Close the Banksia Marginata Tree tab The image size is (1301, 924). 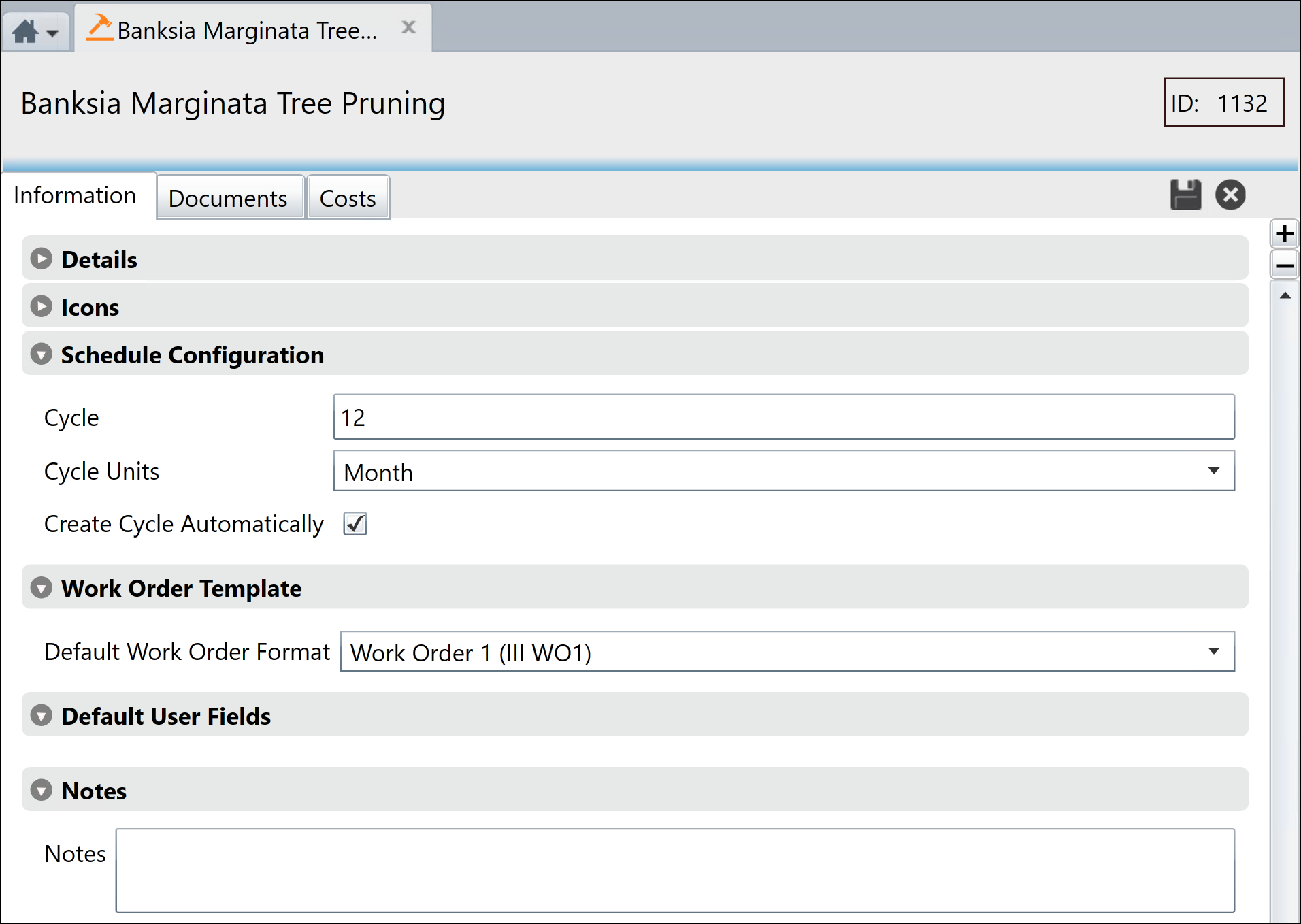coord(408,27)
